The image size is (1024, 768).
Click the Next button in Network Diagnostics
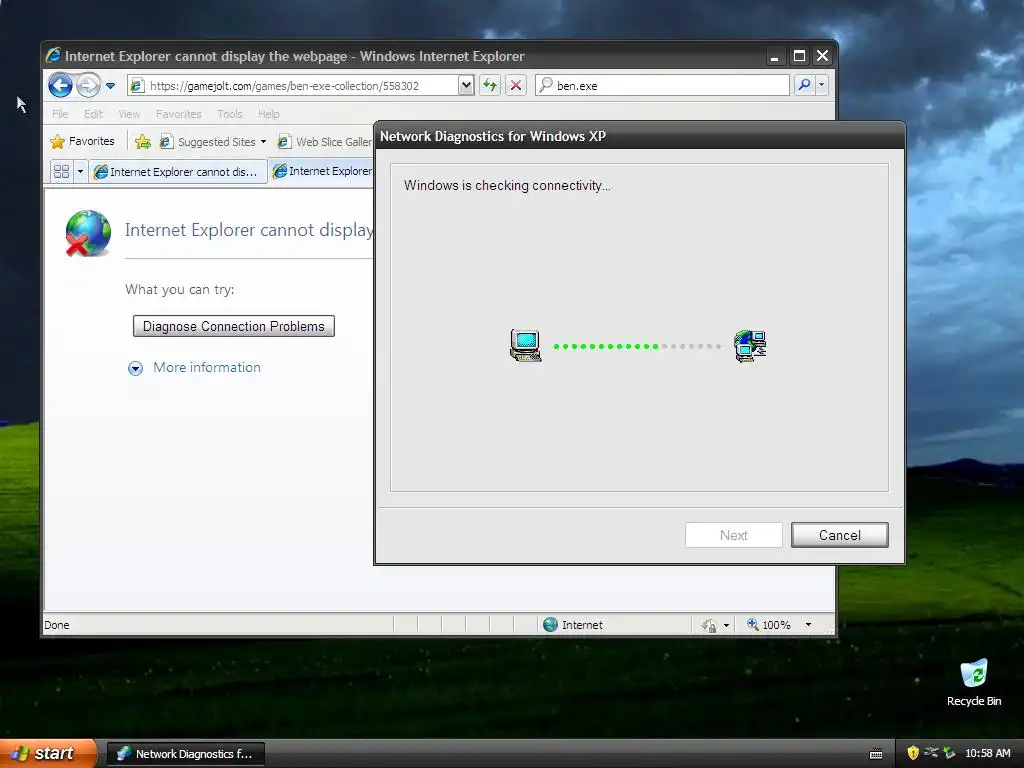(733, 536)
